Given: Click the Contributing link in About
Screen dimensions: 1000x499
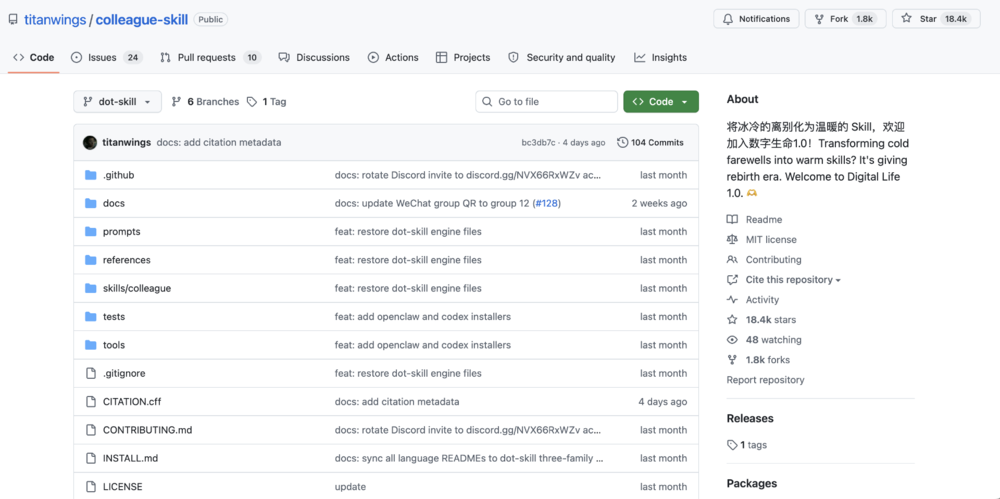Looking at the screenshot, I should click(x=774, y=260).
